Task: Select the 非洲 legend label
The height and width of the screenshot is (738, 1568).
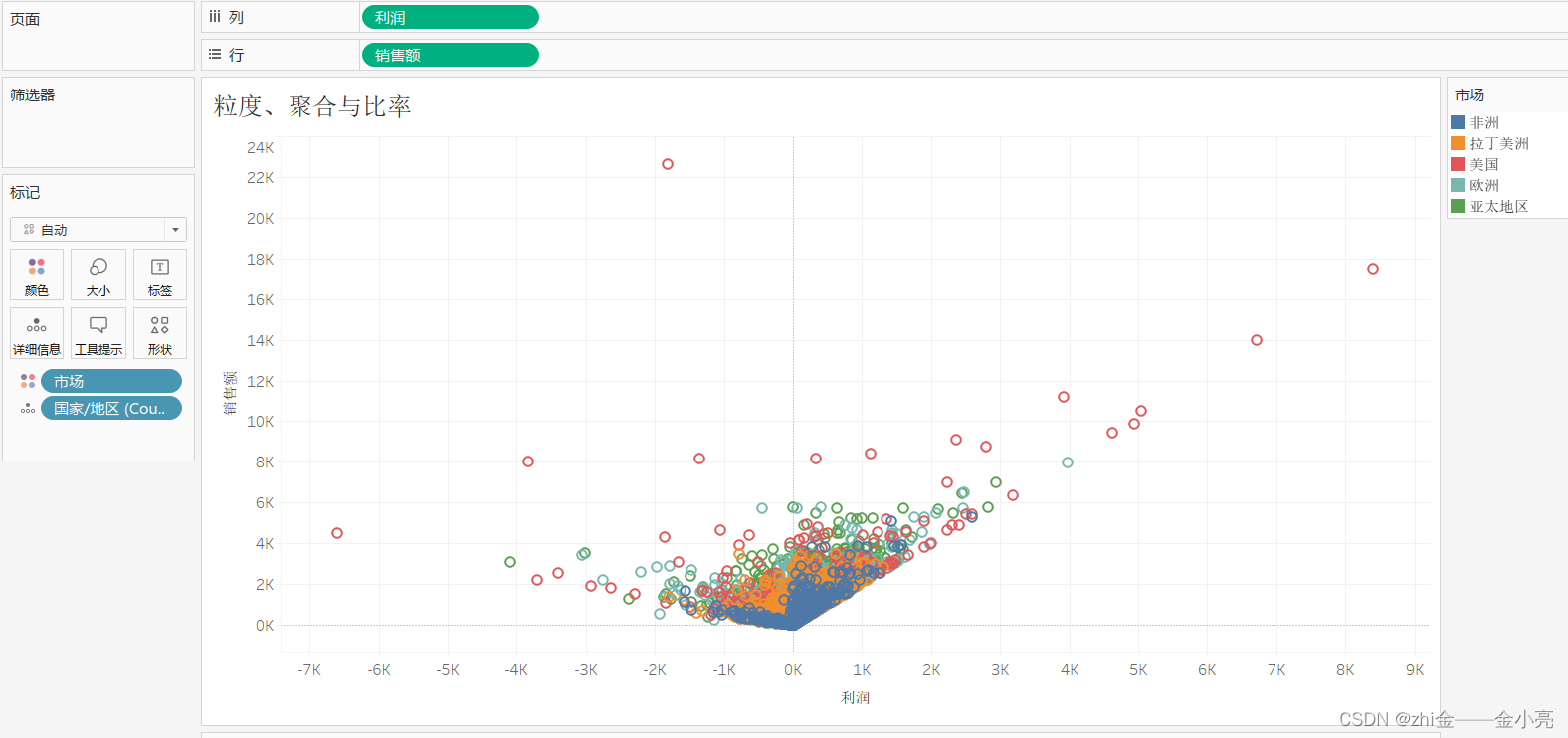Action: click(1484, 122)
